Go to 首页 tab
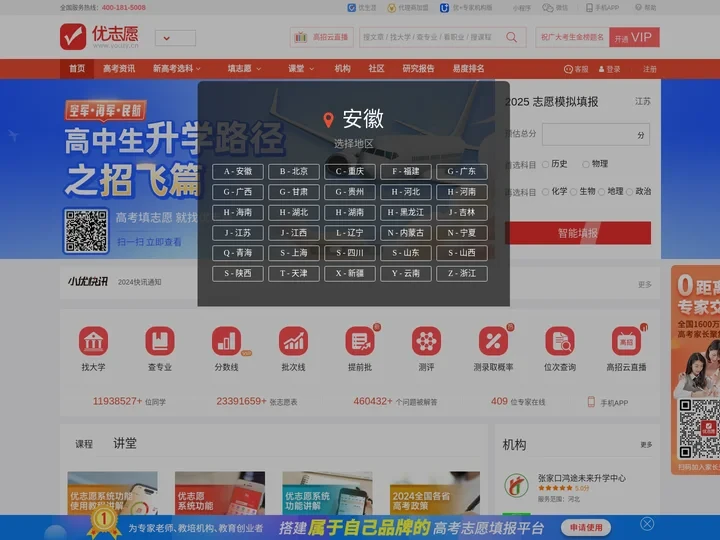Screen dimensions: 720x540 tap(77, 69)
